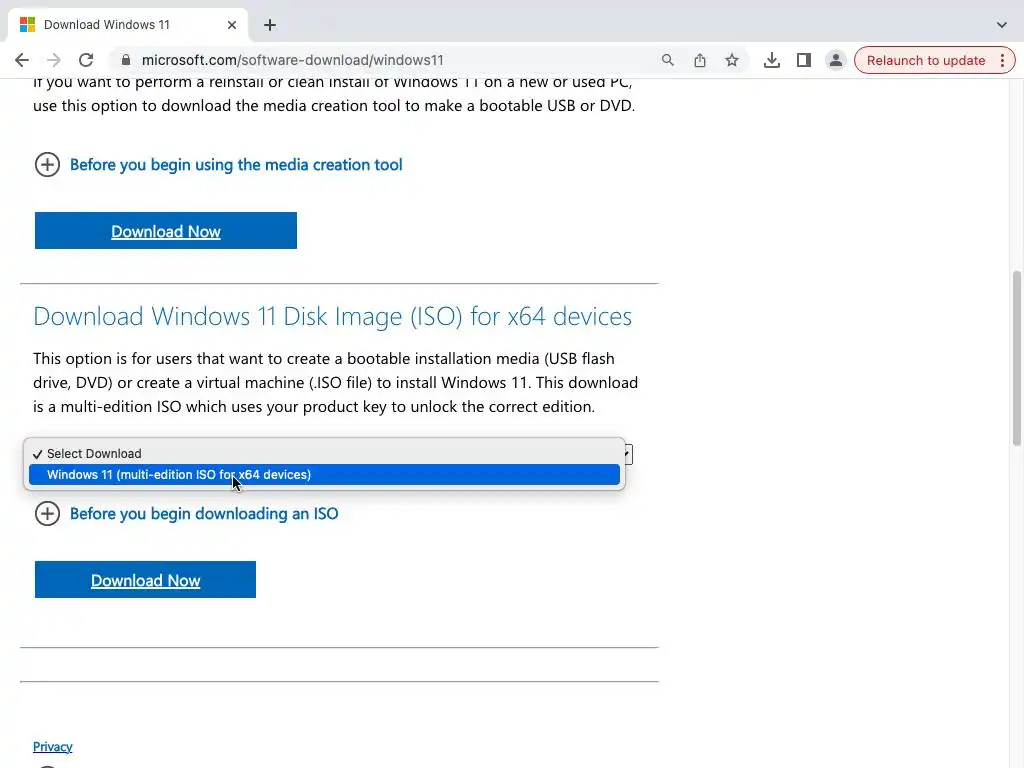1024x768 pixels.
Task: Open Chrome downloads icon
Action: tap(771, 60)
